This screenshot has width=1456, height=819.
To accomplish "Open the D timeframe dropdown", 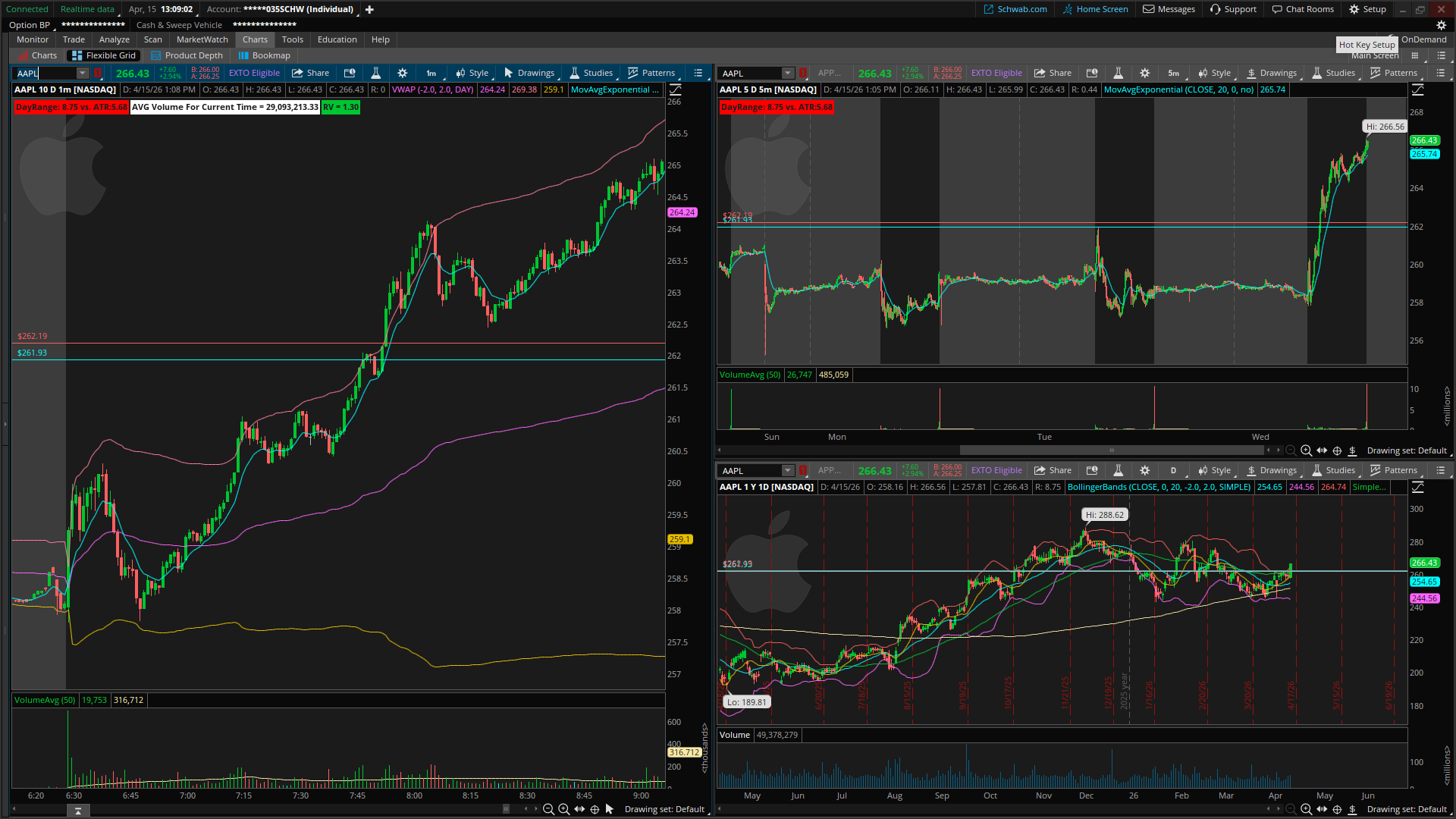I will (1174, 471).
